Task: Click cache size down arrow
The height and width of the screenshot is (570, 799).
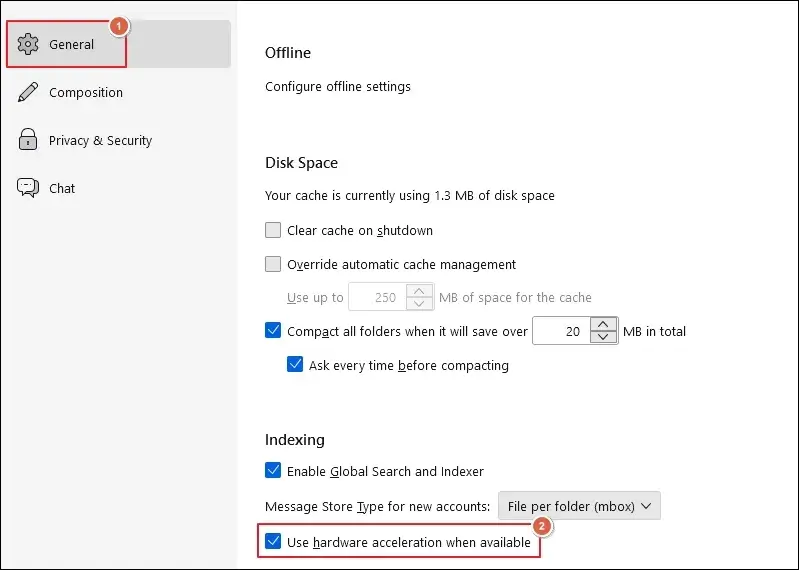Action: pyautogui.click(x=419, y=303)
